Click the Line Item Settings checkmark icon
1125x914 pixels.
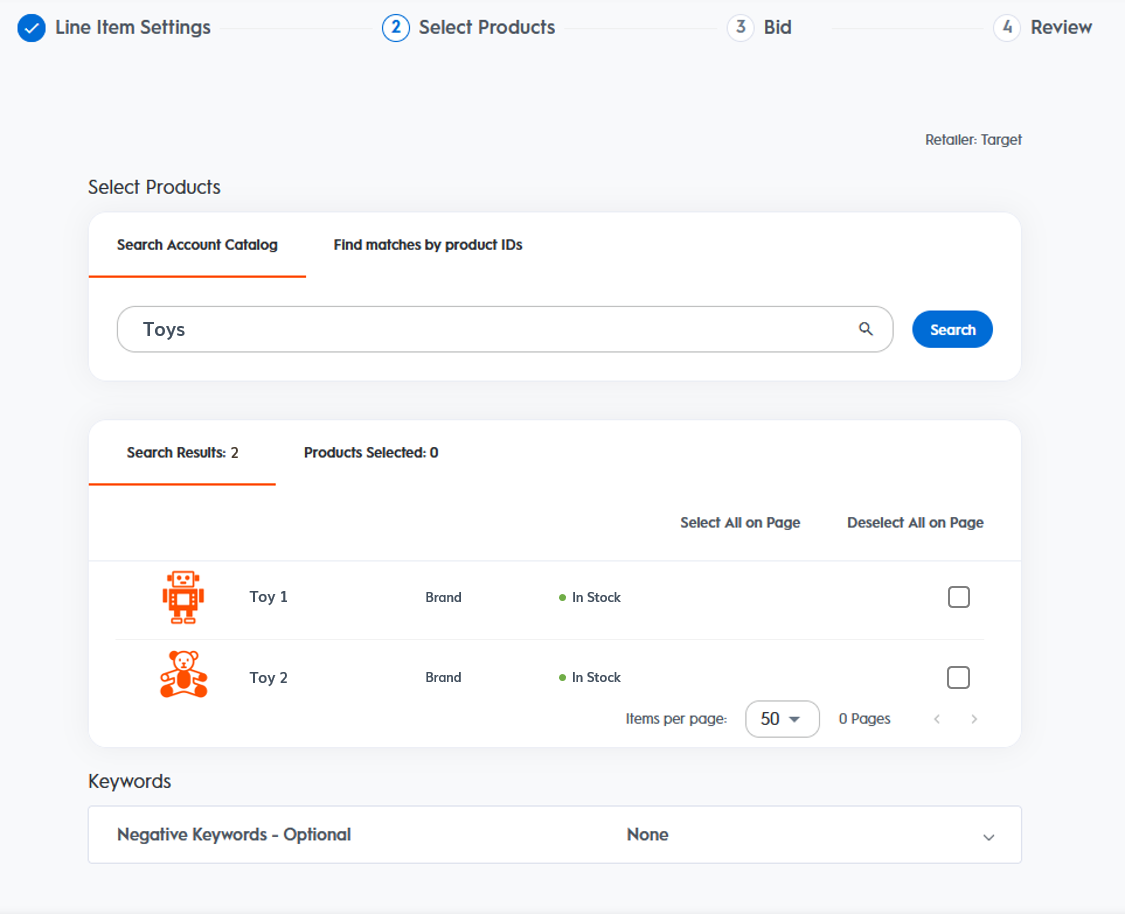[x=32, y=28]
